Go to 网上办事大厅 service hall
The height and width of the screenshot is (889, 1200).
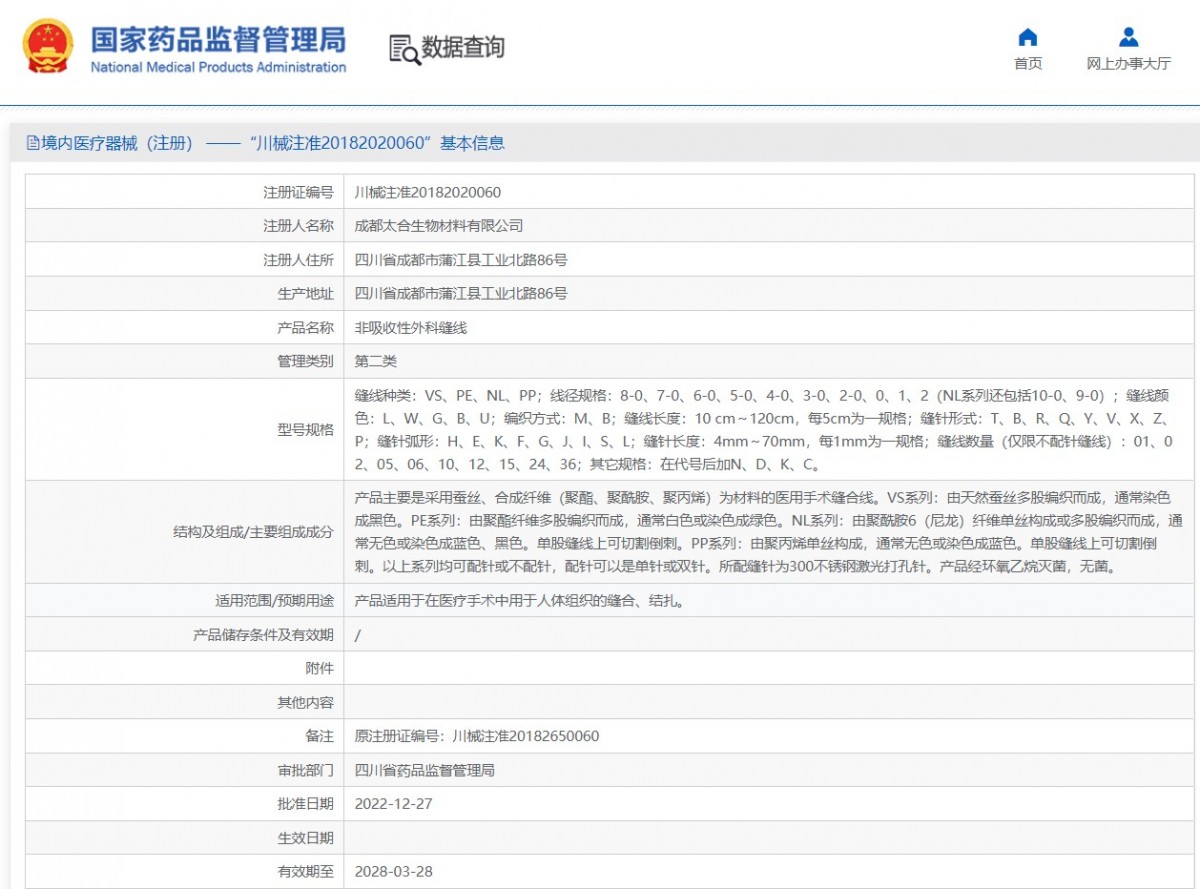[x=1128, y=64]
